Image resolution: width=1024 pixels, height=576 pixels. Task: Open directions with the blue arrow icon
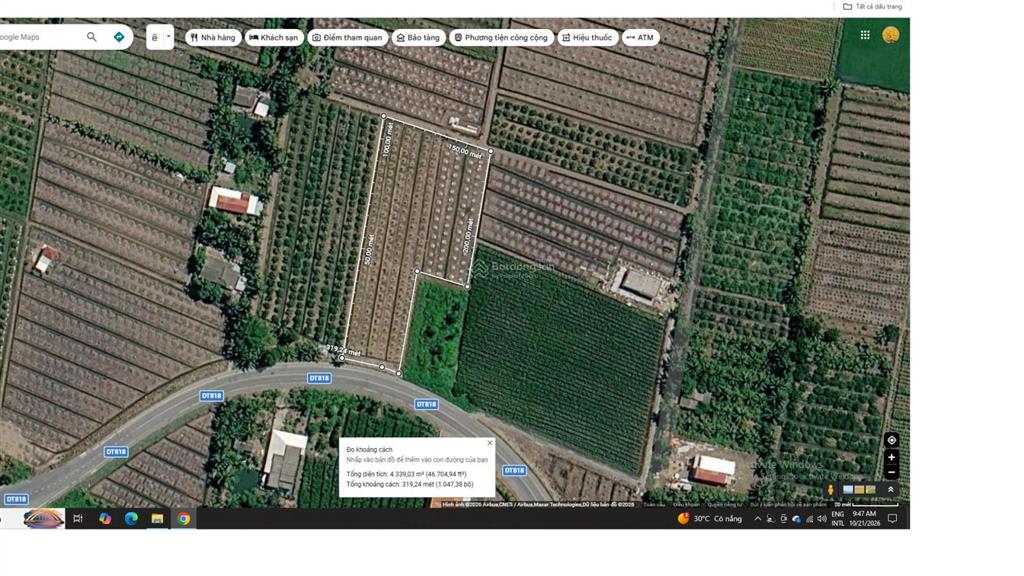[x=119, y=37]
